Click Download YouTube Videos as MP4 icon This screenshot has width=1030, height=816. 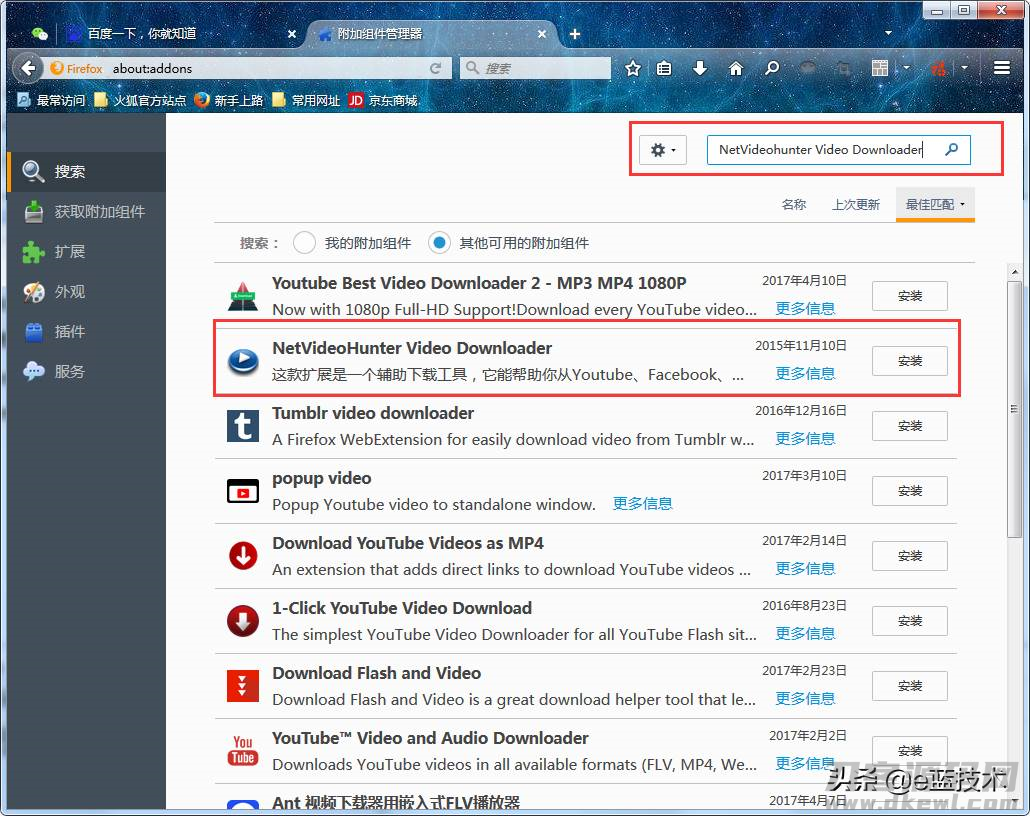(x=243, y=556)
